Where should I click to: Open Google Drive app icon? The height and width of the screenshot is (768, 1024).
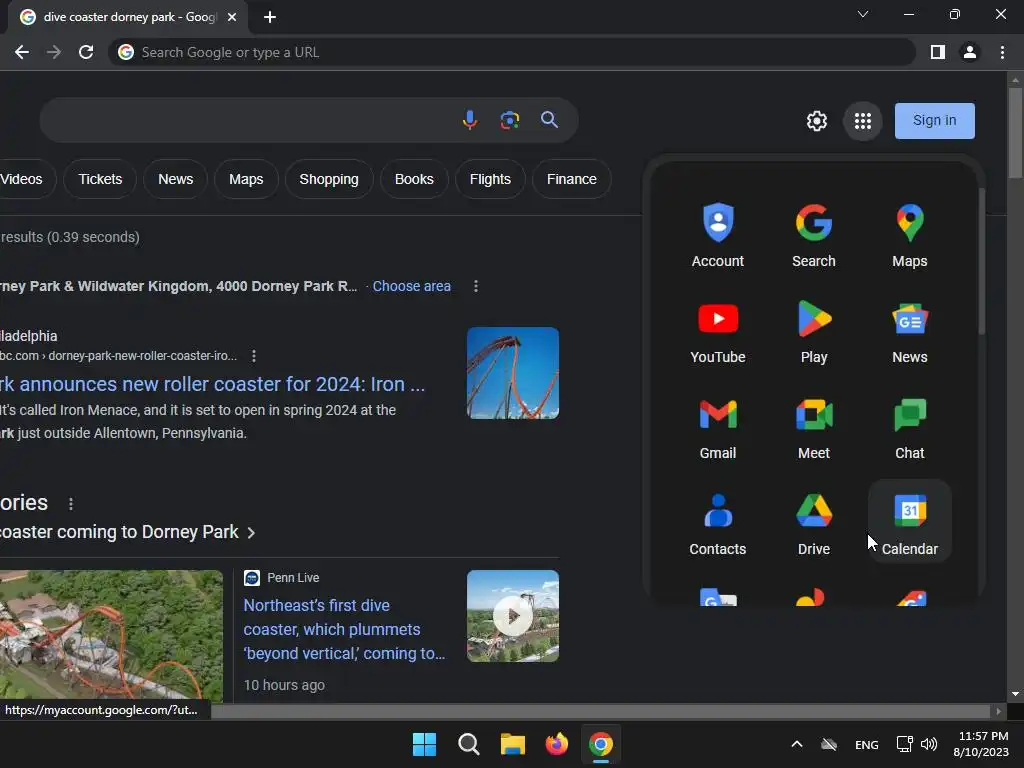click(814, 523)
